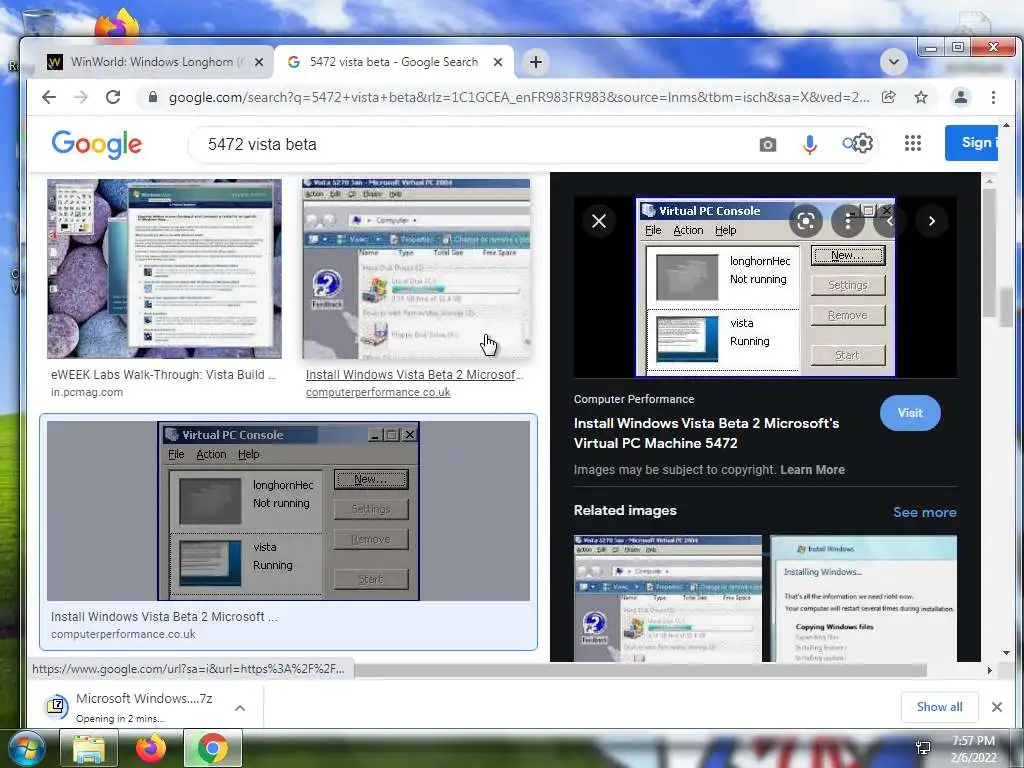
Task: Open the Learn More copyright link
Action: [x=812, y=470]
